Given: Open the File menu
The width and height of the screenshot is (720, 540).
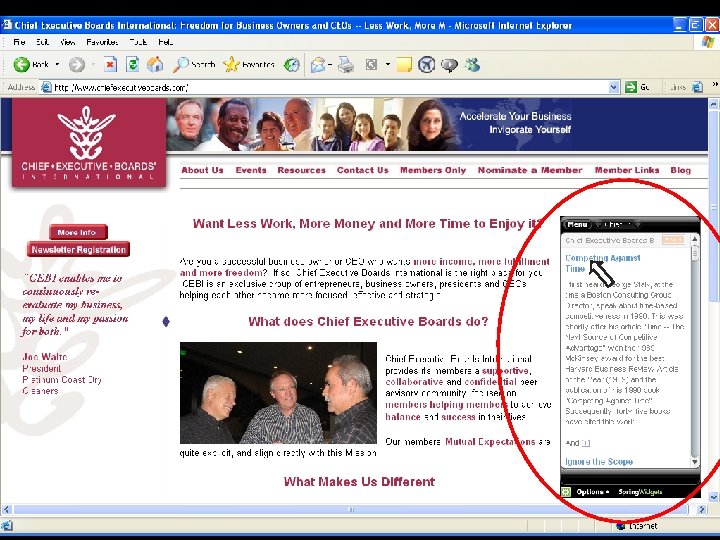Looking at the screenshot, I should [x=19, y=42].
